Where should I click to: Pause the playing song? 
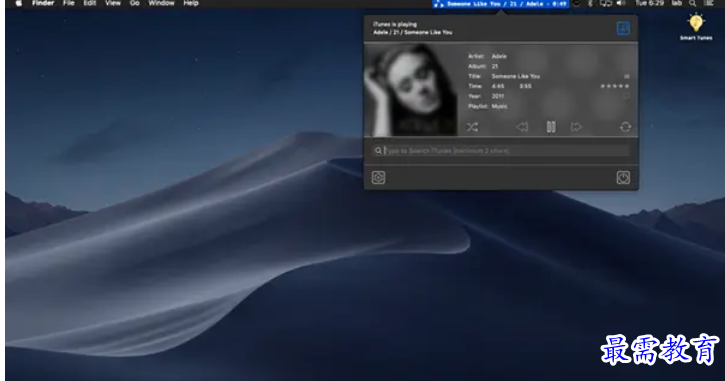[x=551, y=127]
